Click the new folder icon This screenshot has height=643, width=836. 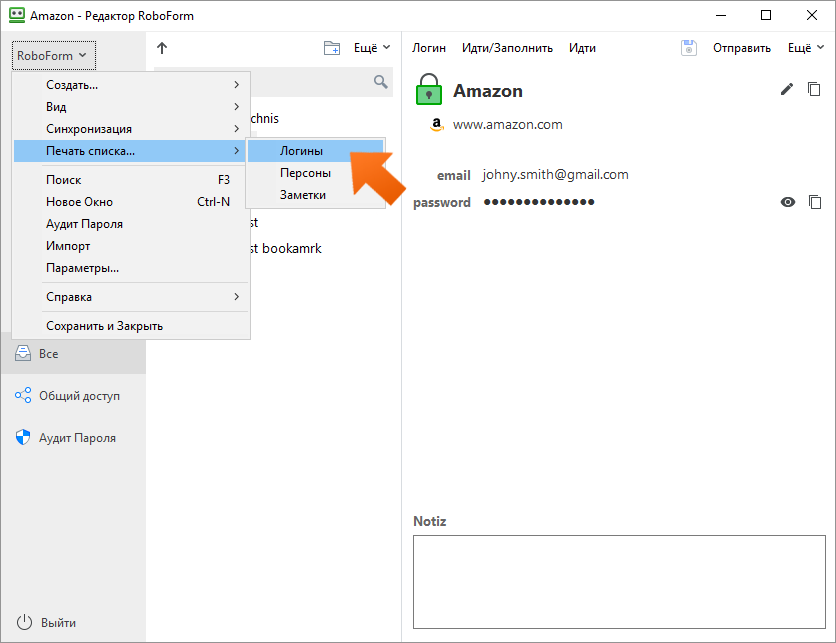[x=332, y=48]
